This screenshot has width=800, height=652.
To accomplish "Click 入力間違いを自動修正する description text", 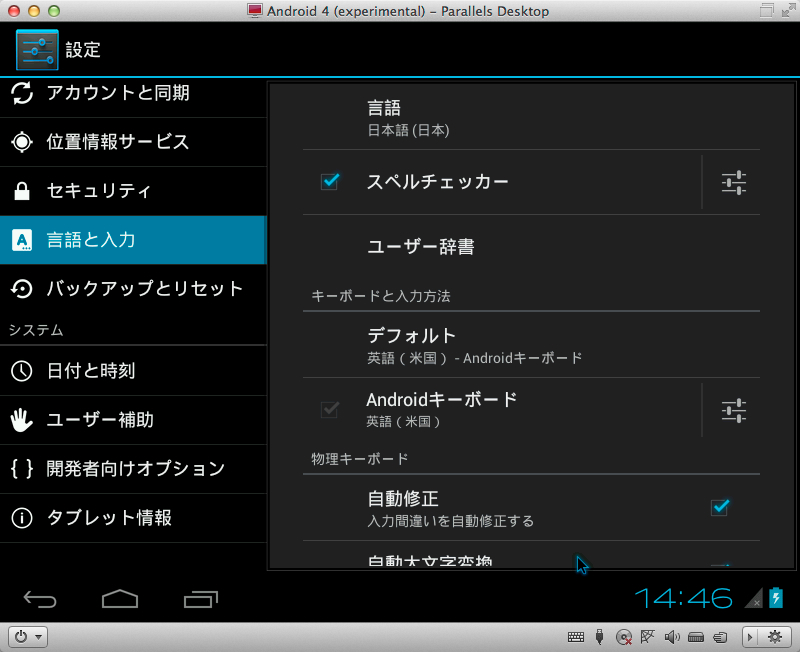I will pos(451,521).
